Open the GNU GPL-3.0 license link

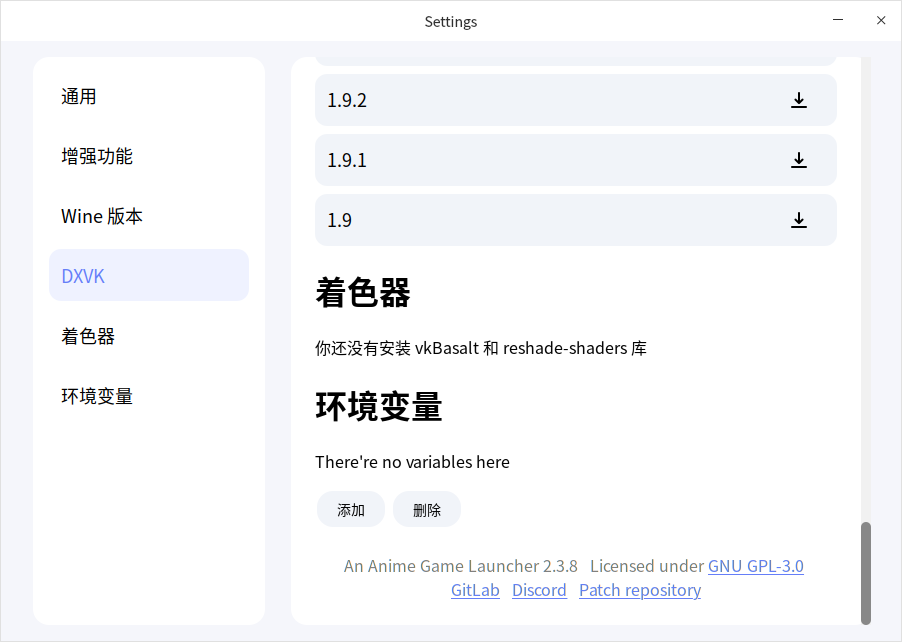[755, 566]
